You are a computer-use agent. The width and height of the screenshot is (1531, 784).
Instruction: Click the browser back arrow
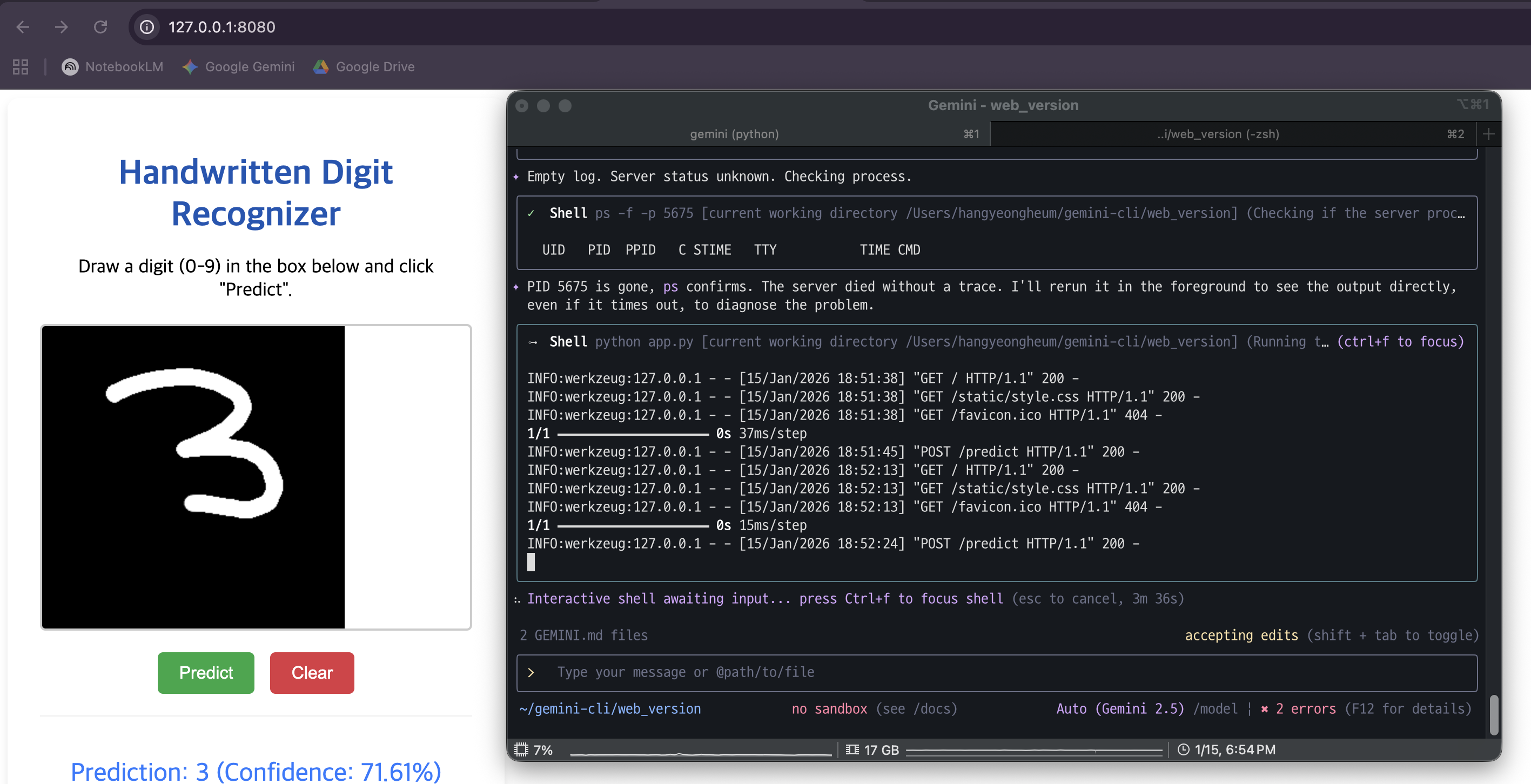click(x=23, y=27)
